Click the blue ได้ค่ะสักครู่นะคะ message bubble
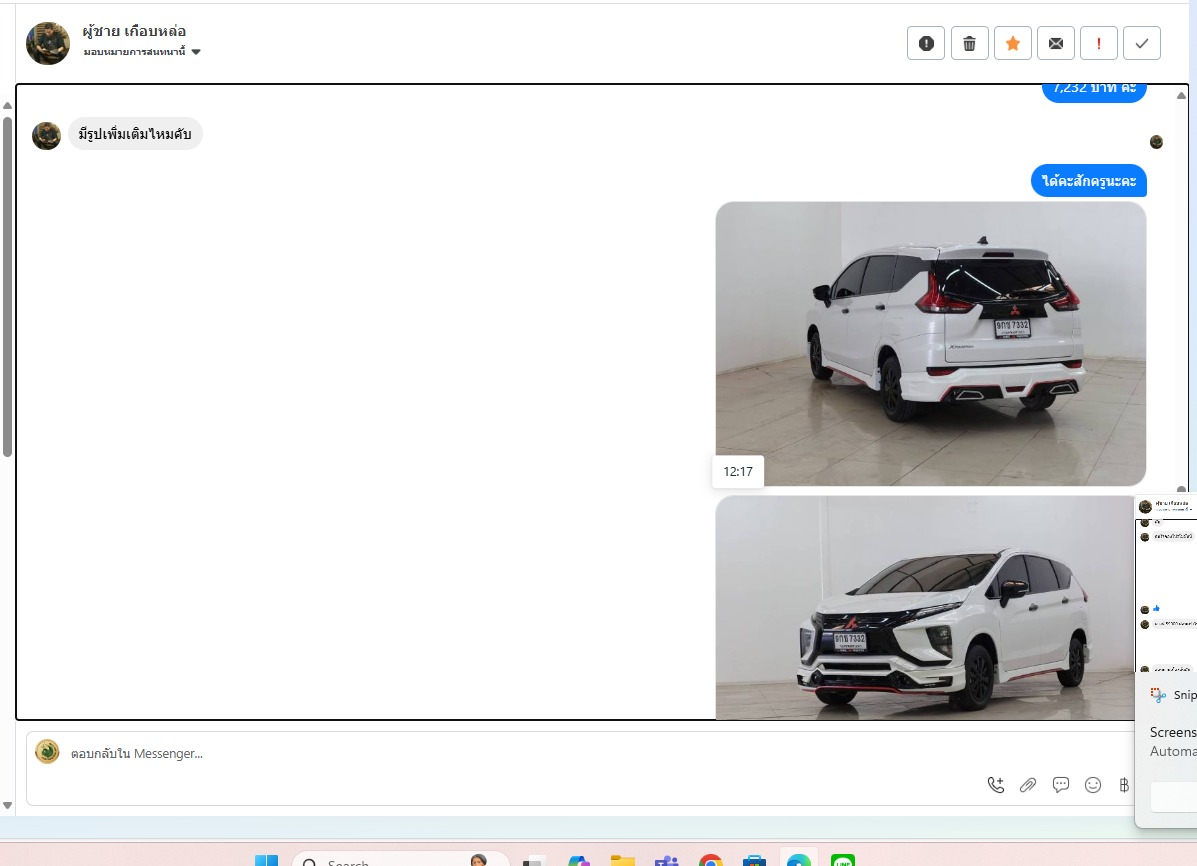This screenshot has height=866, width=1197. tap(1089, 181)
